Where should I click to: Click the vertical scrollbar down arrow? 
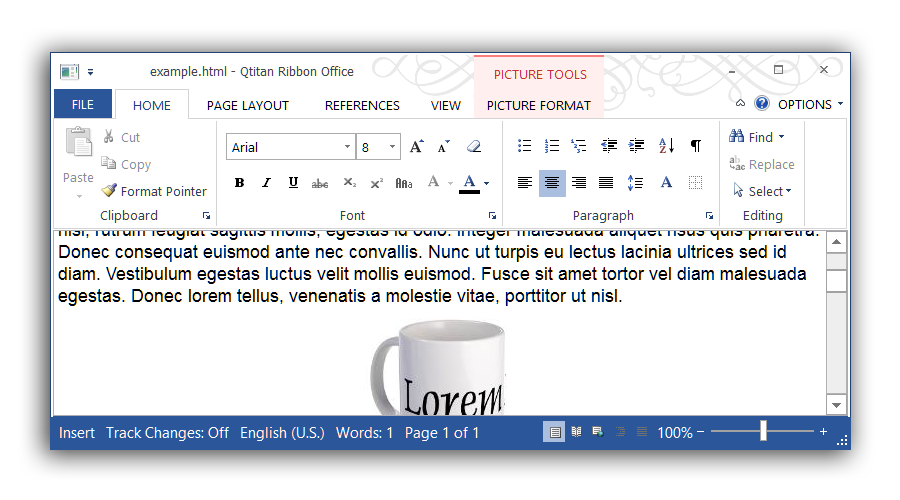point(837,404)
